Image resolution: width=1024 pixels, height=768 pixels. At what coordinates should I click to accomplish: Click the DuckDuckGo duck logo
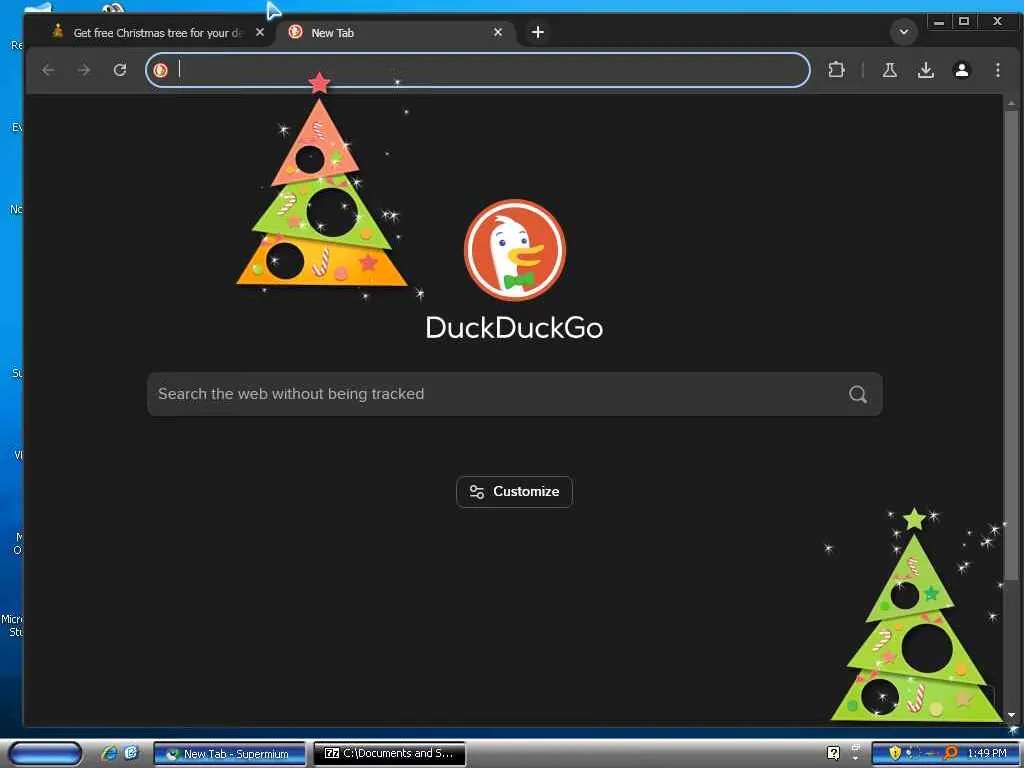(x=515, y=250)
